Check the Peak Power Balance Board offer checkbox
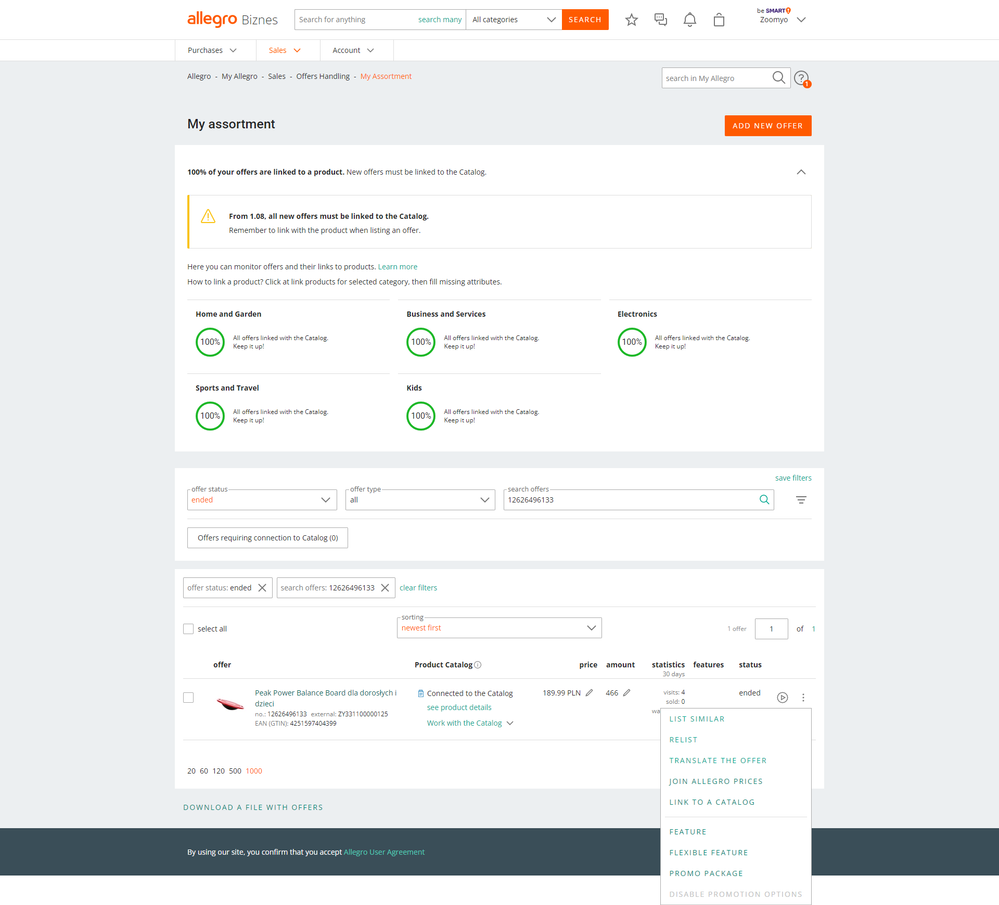Image resolution: width=999 pixels, height=905 pixels. pyautogui.click(x=189, y=698)
